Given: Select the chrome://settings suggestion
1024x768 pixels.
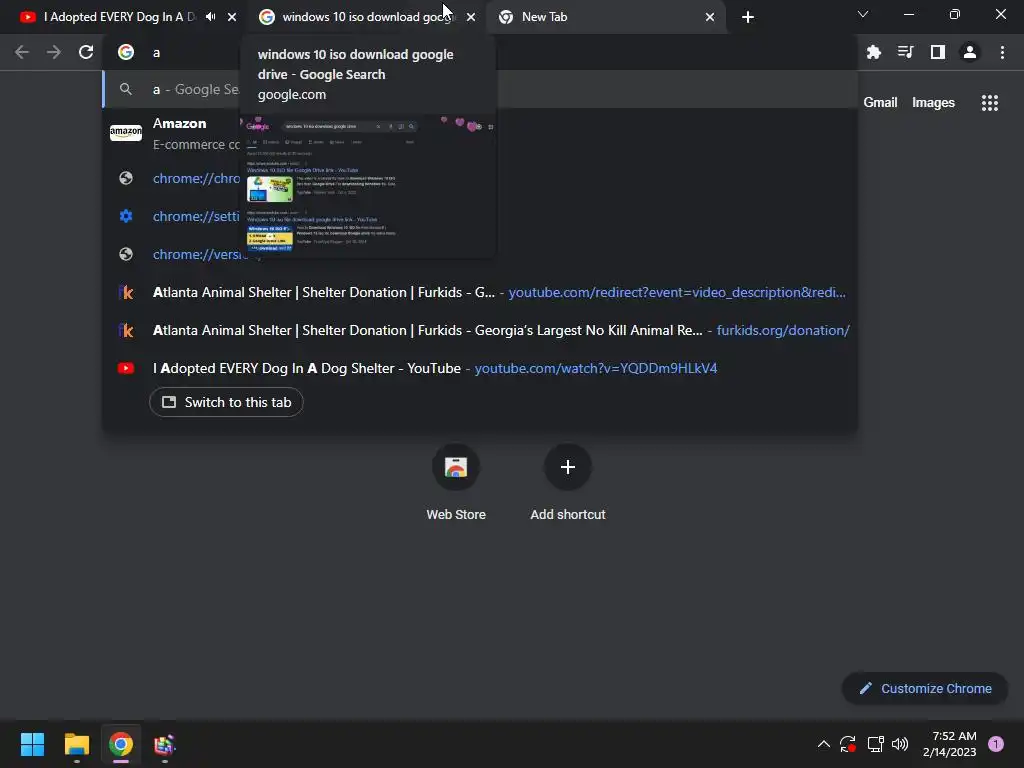Looking at the screenshot, I should (x=480, y=216).
